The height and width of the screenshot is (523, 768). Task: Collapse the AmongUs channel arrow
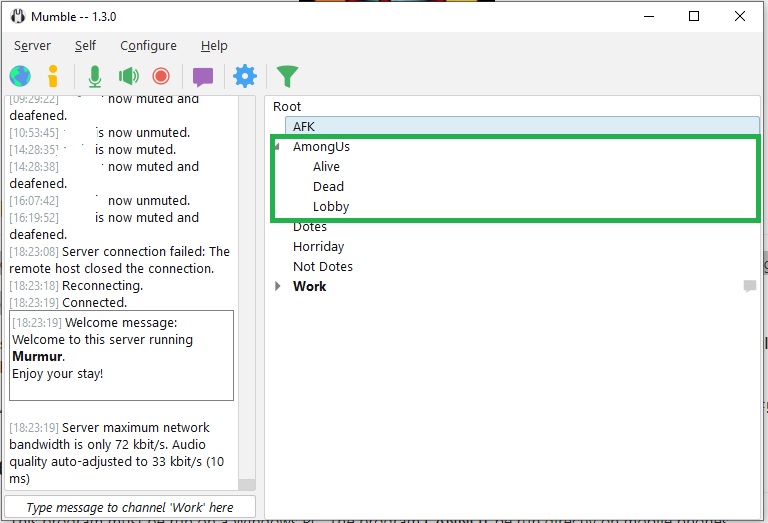(278, 146)
